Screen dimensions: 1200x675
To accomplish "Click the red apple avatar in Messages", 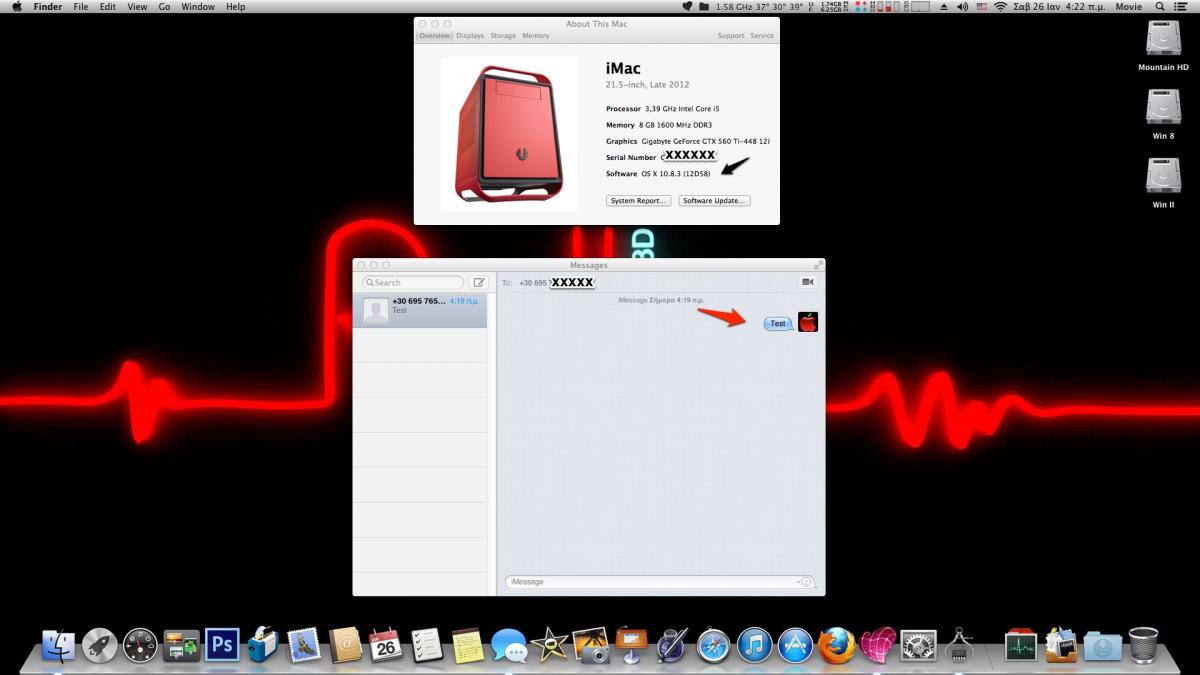I will pos(808,322).
